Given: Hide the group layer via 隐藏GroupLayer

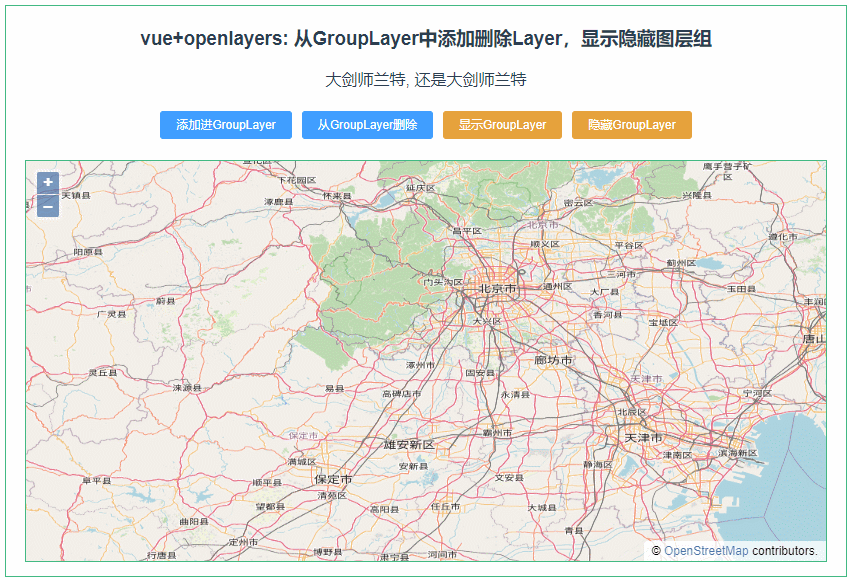Looking at the screenshot, I should click(630, 125).
